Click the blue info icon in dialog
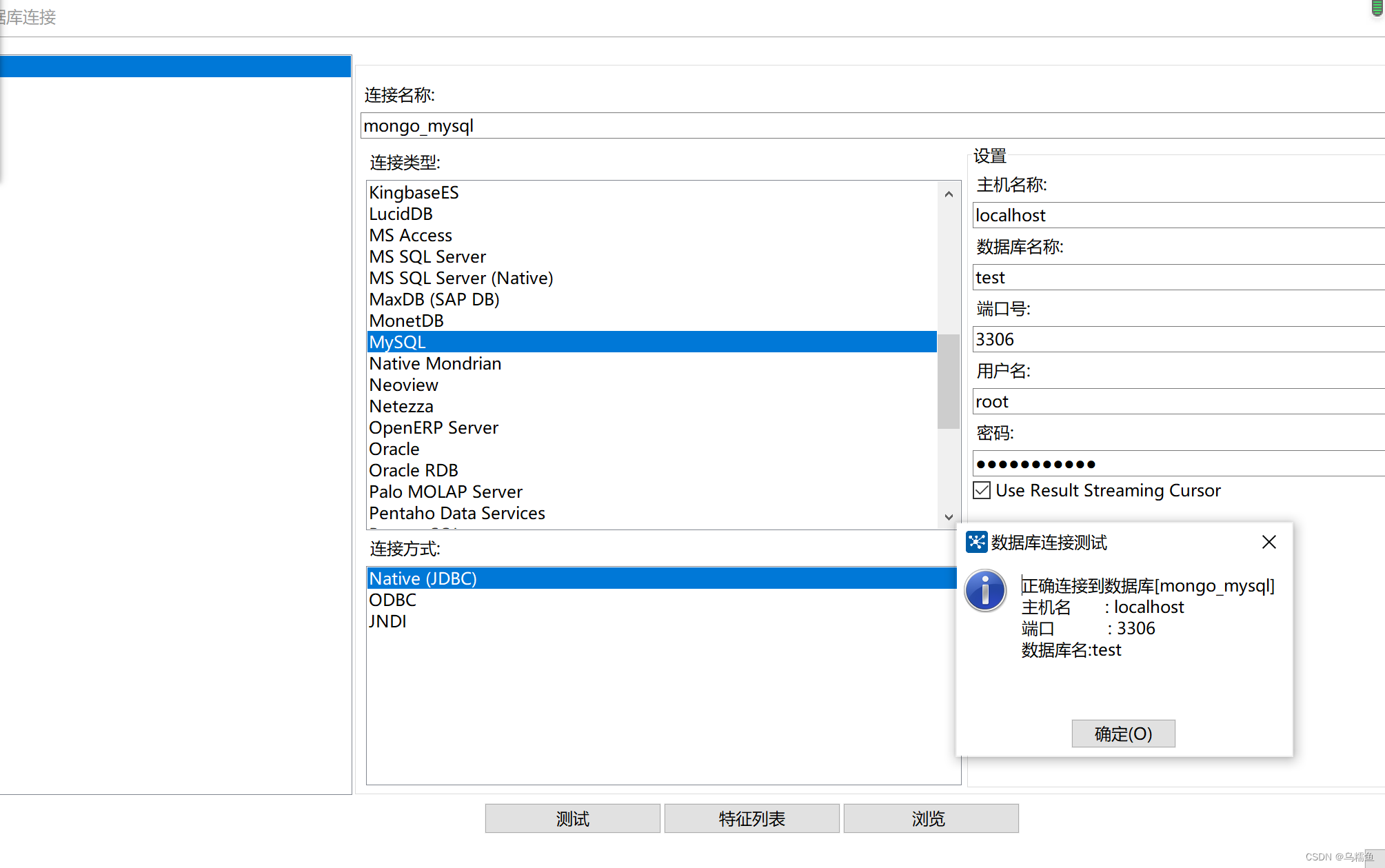 [x=985, y=591]
